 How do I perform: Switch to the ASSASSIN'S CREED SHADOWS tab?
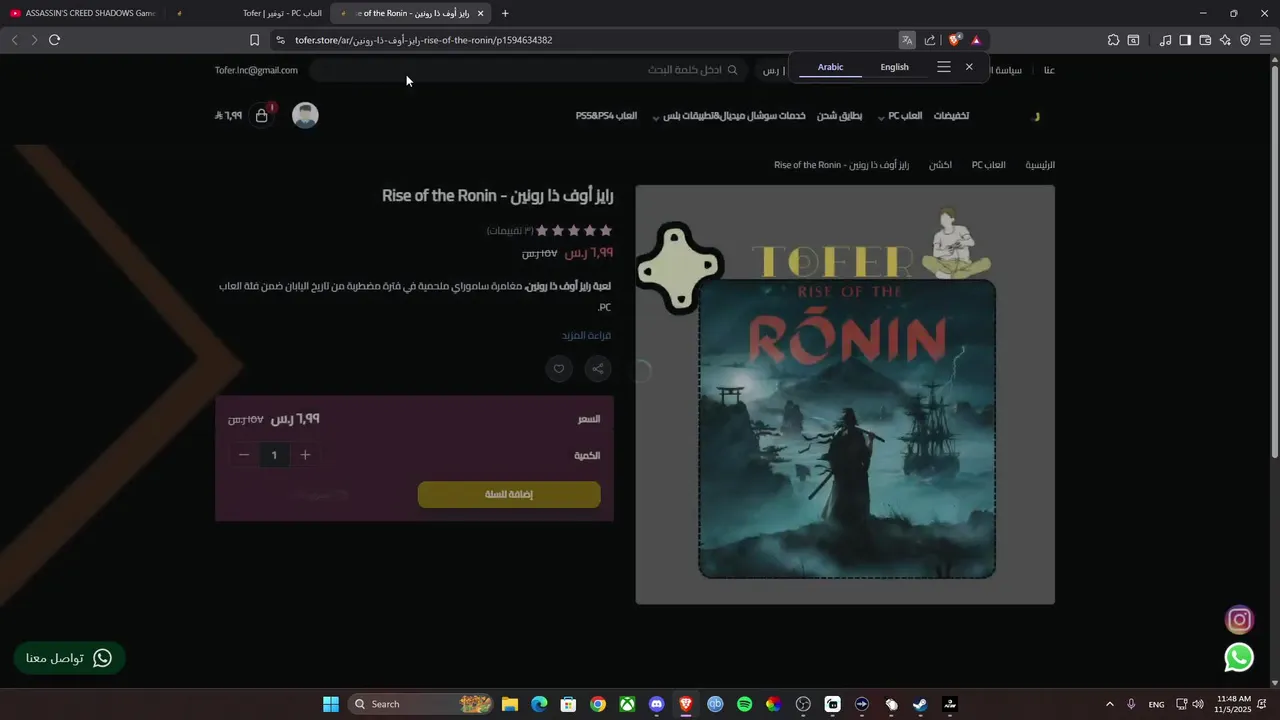[83, 13]
